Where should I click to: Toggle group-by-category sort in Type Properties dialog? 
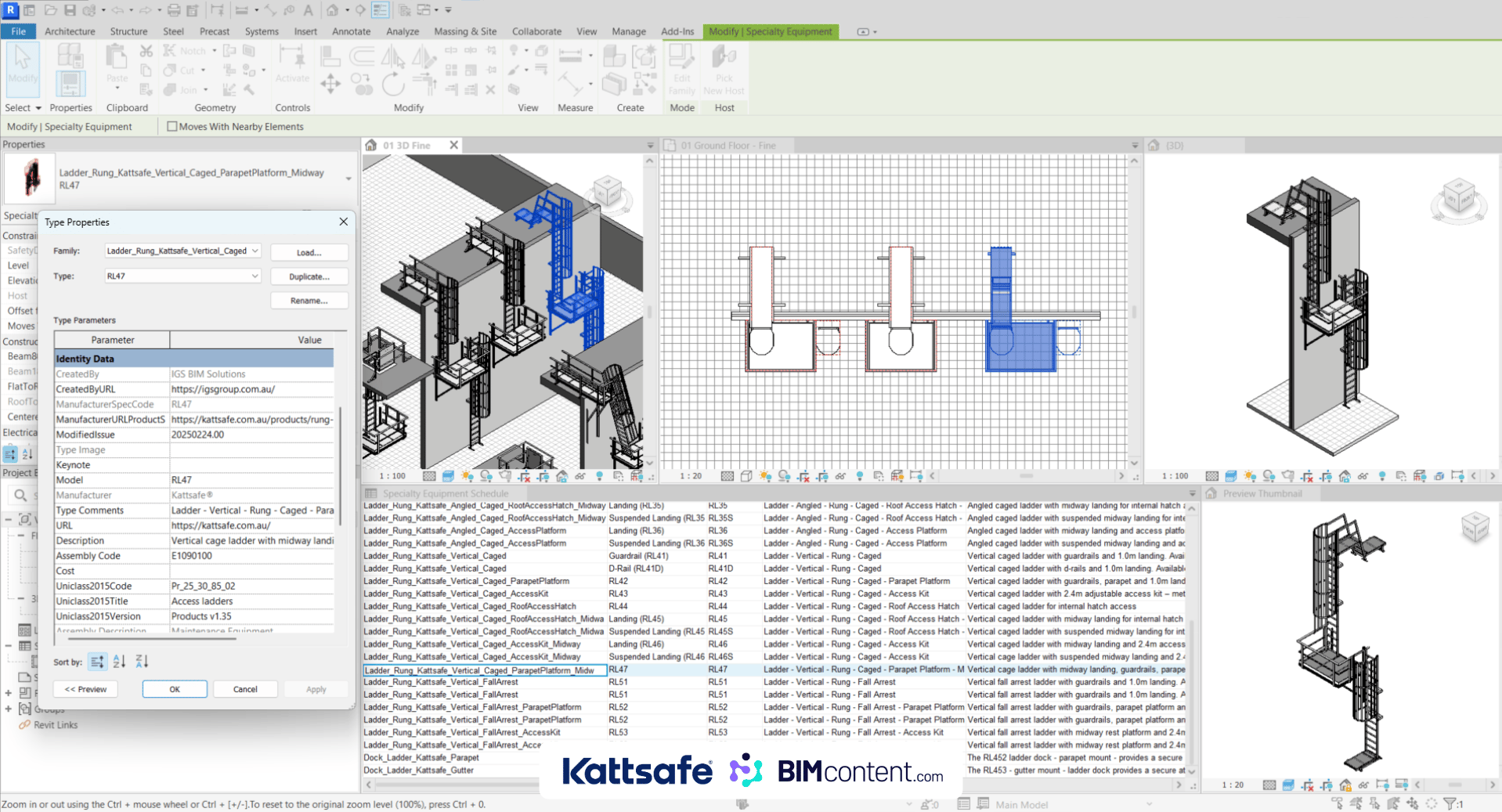[97, 662]
